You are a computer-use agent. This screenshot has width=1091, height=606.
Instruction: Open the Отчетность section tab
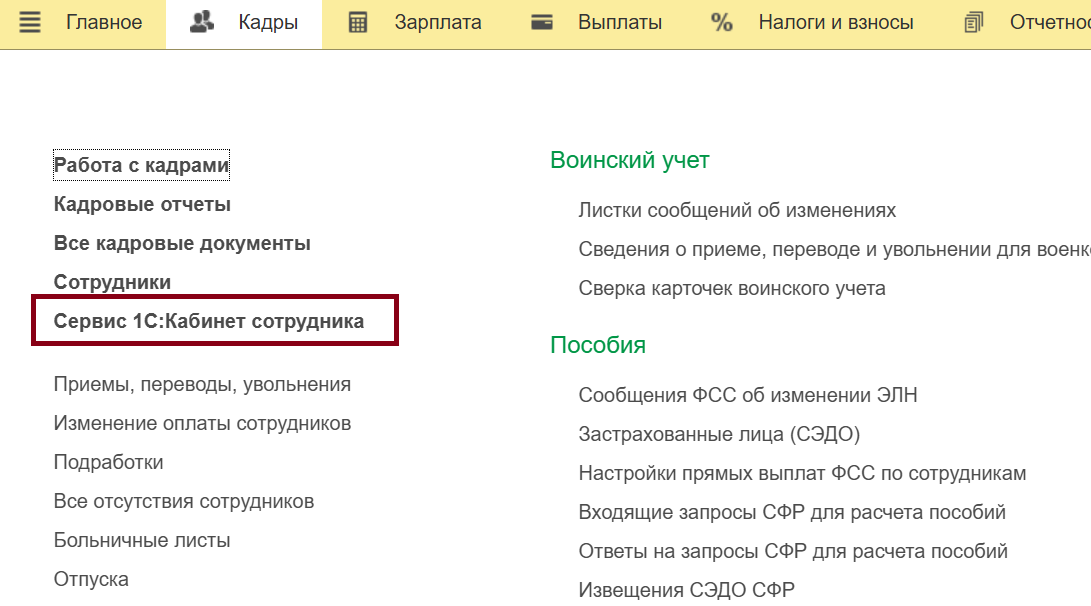[x=1050, y=22]
